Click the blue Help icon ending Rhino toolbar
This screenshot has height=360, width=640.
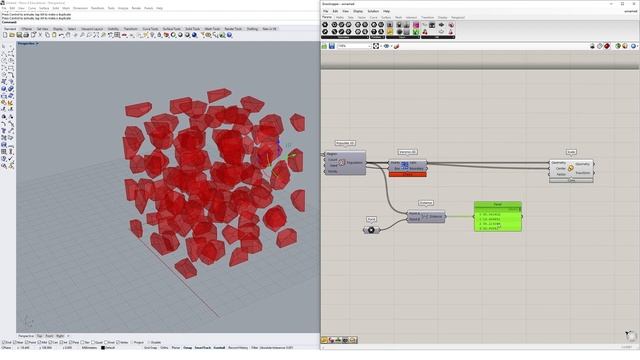pos(229,35)
